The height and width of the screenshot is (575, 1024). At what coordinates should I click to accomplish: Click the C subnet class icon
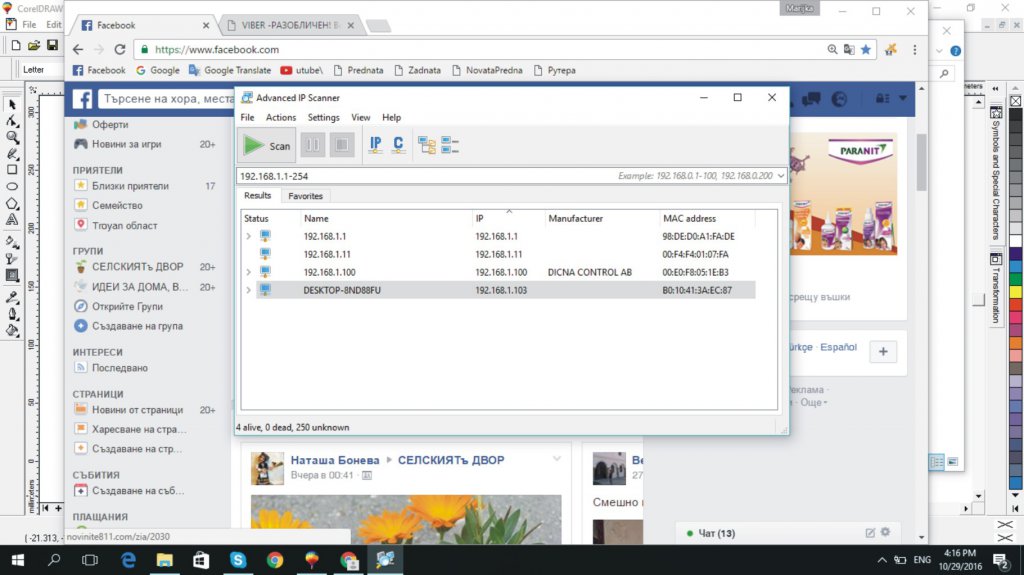398,146
